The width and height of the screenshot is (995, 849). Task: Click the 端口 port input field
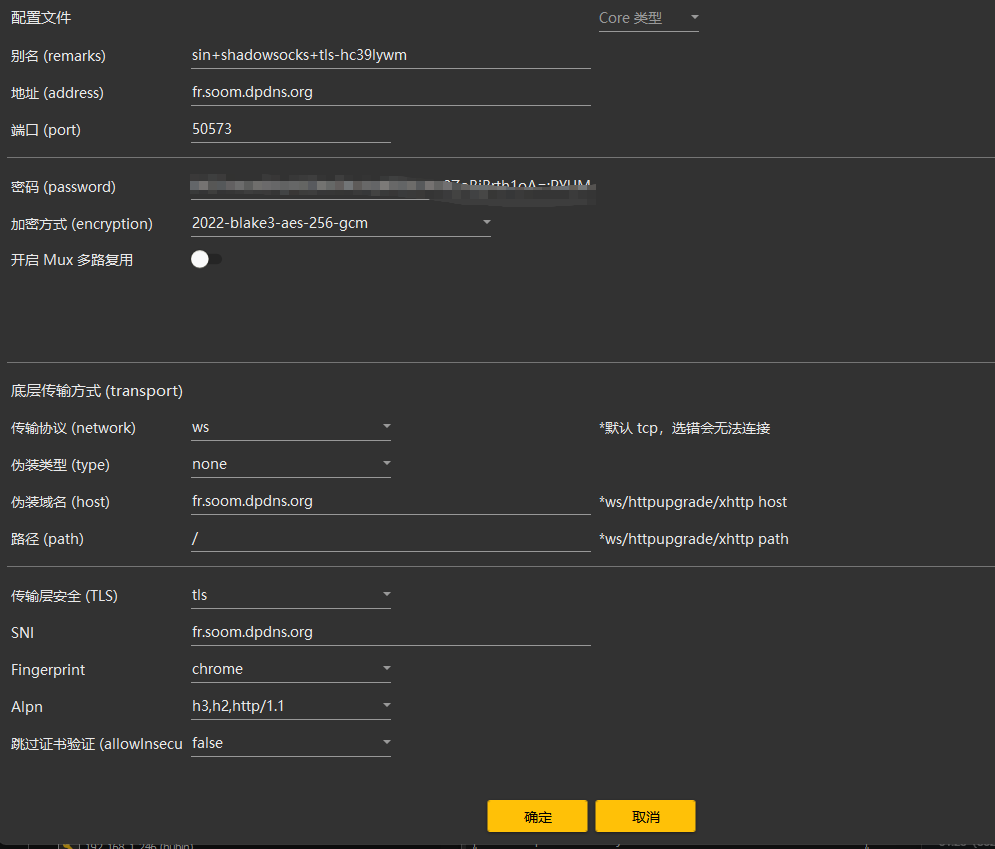point(290,129)
